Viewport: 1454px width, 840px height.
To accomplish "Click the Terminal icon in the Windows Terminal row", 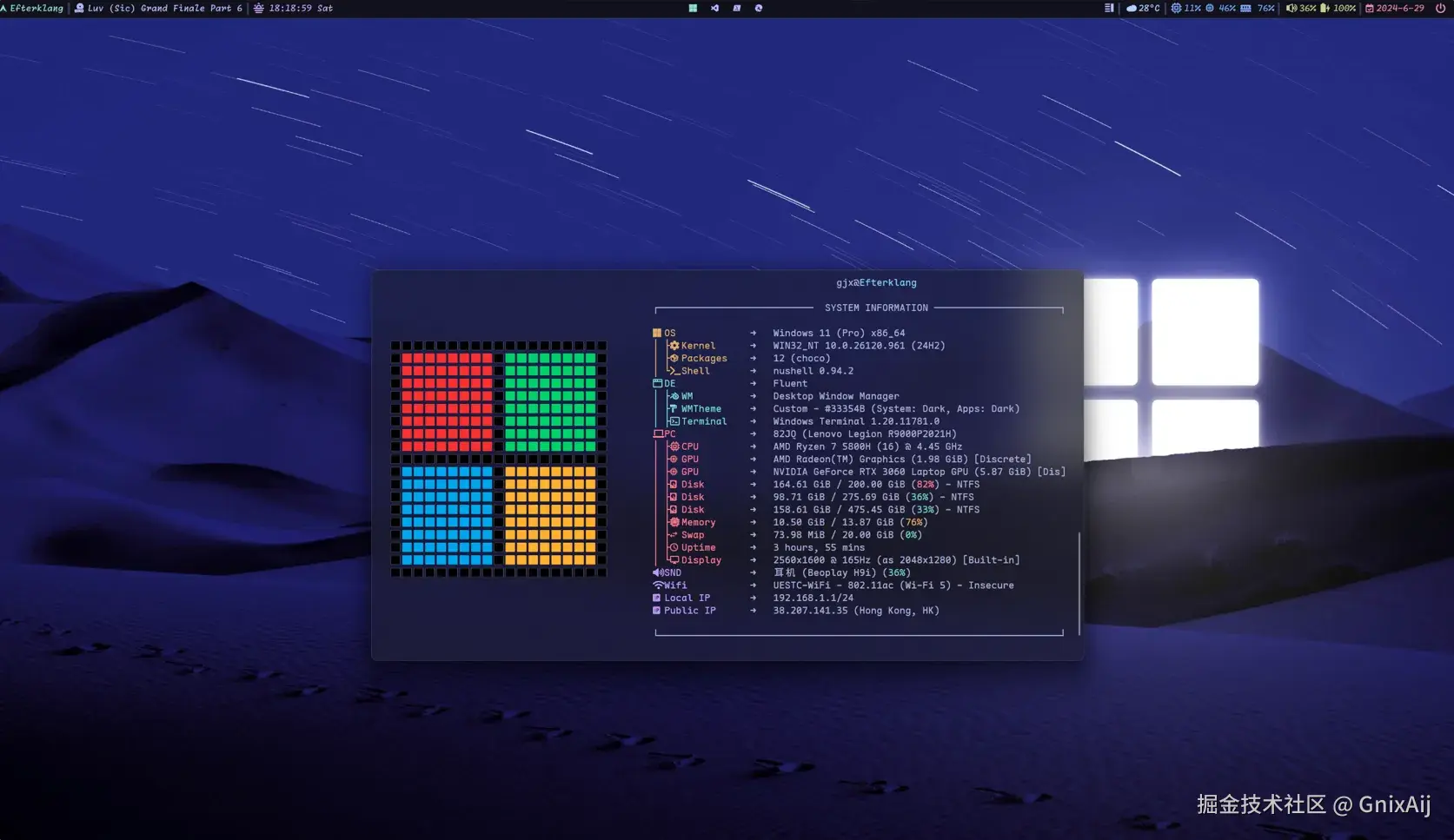I will [674, 421].
